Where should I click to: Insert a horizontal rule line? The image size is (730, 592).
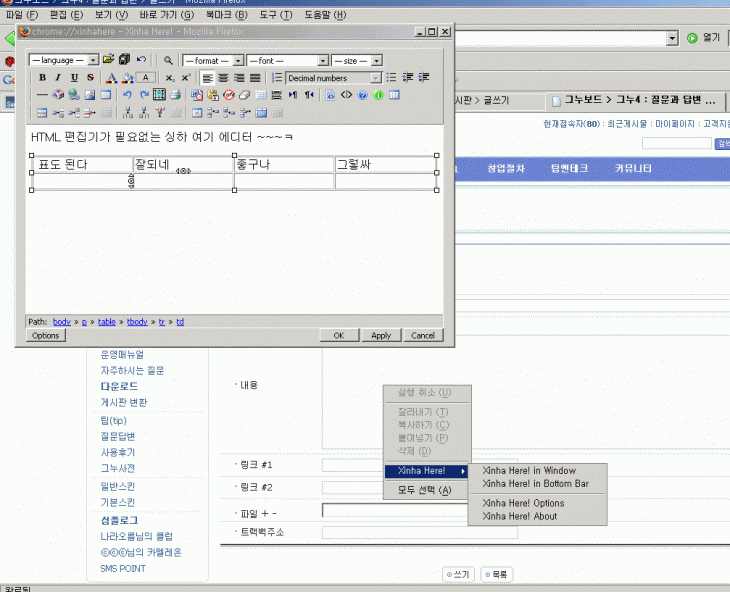42,95
